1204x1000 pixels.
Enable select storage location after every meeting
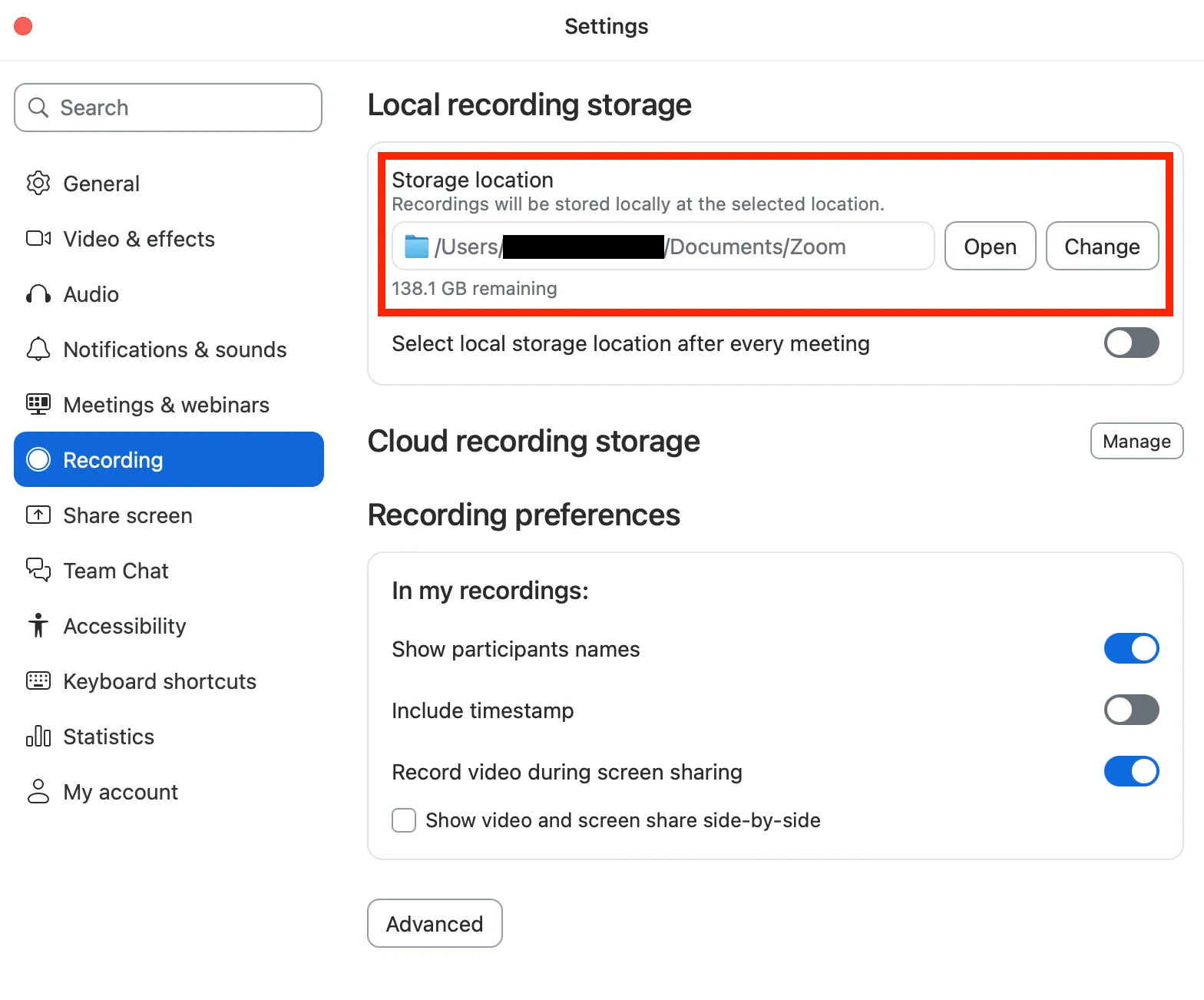1131,343
